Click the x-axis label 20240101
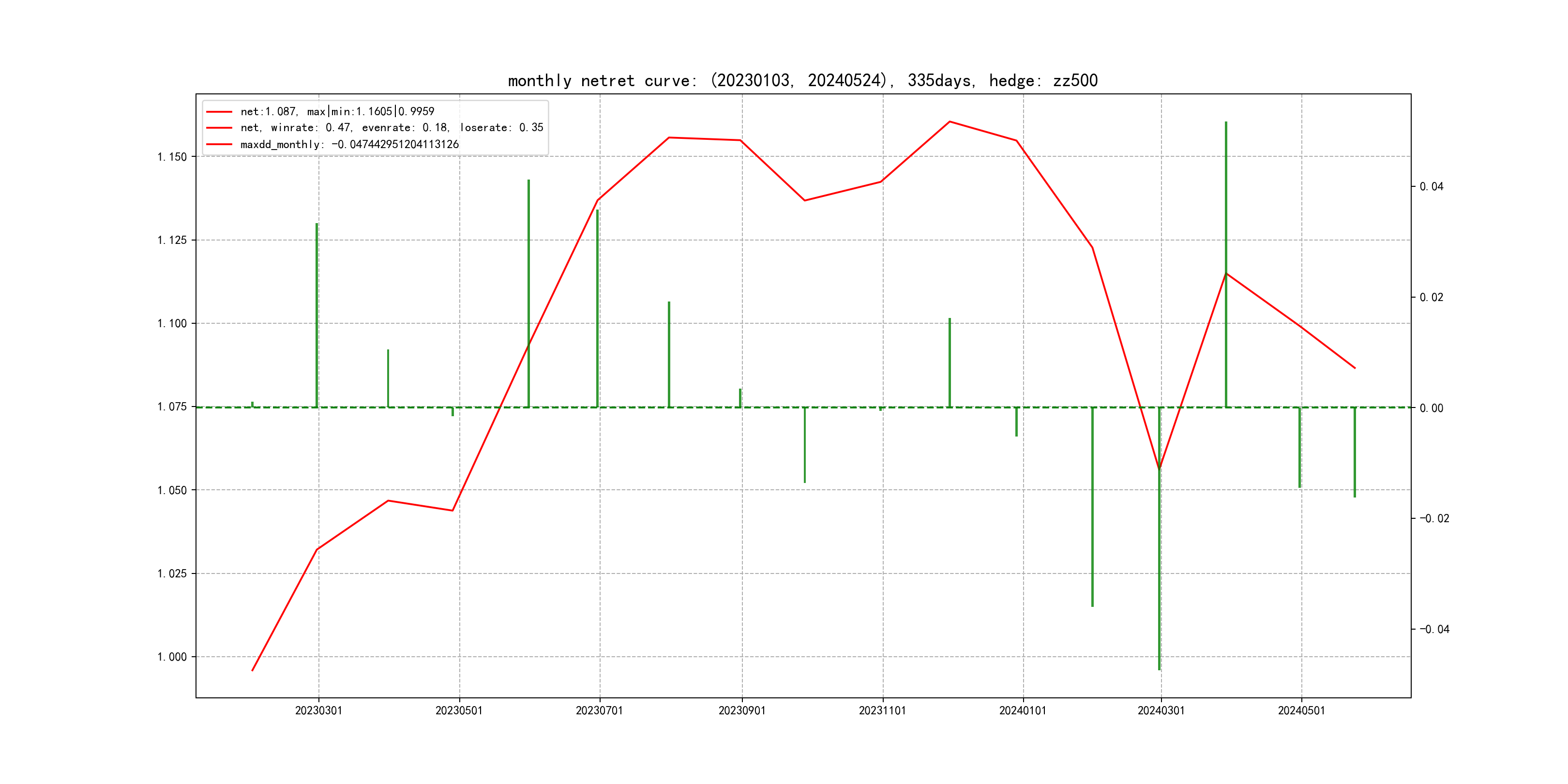The height and width of the screenshot is (784, 1568). (1023, 710)
